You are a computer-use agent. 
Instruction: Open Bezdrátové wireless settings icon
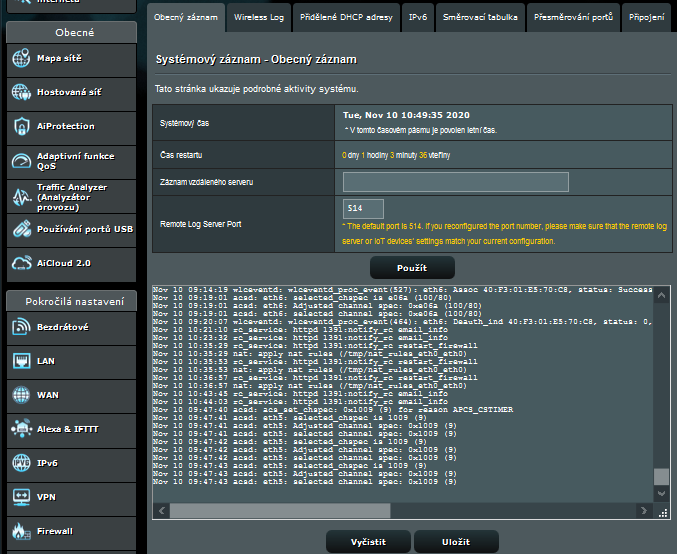click(21, 327)
